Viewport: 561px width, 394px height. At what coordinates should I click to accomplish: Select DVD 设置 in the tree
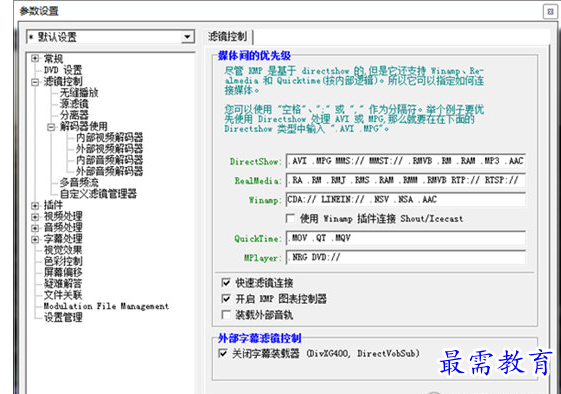point(63,70)
